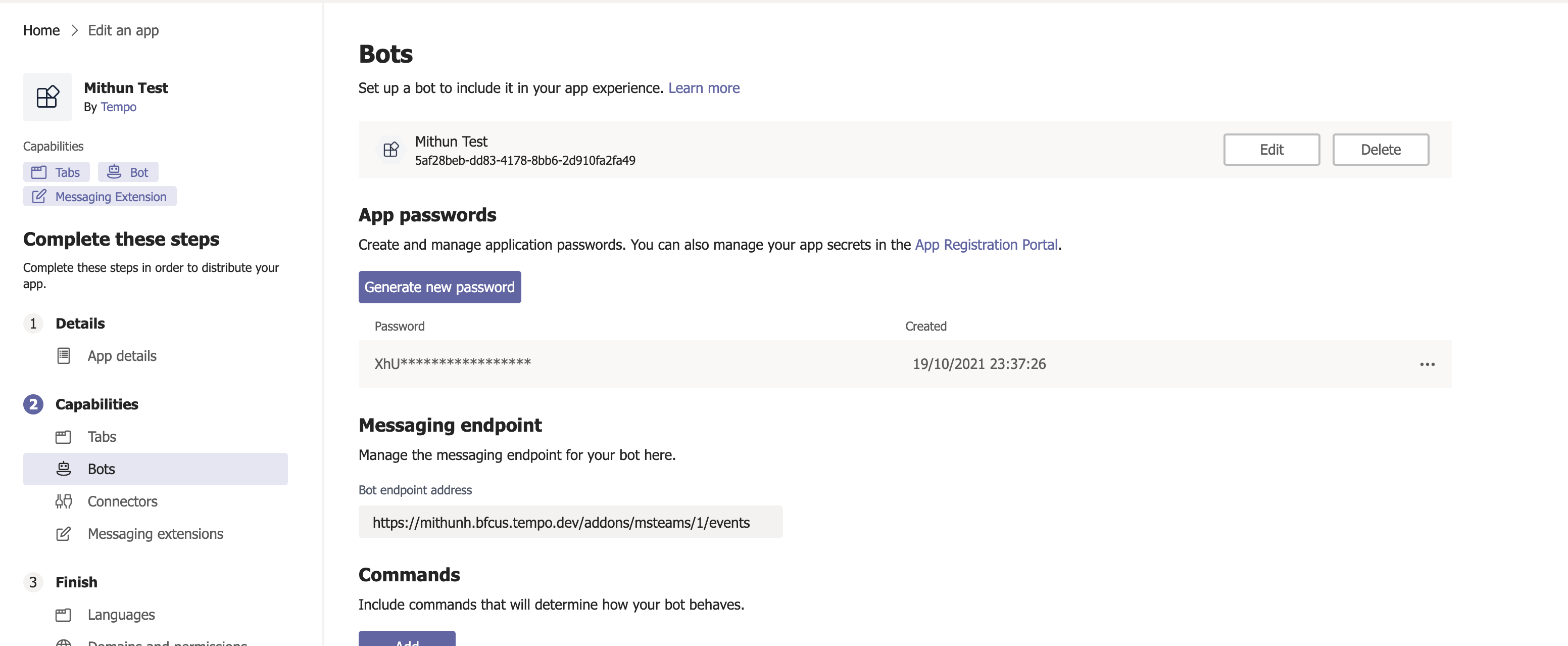Open App details in sidebar
Viewport: 1568px width, 646px height.
[121, 355]
